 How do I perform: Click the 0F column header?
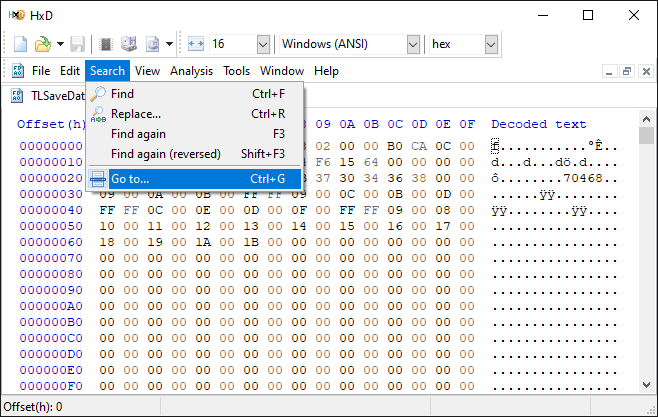467,124
